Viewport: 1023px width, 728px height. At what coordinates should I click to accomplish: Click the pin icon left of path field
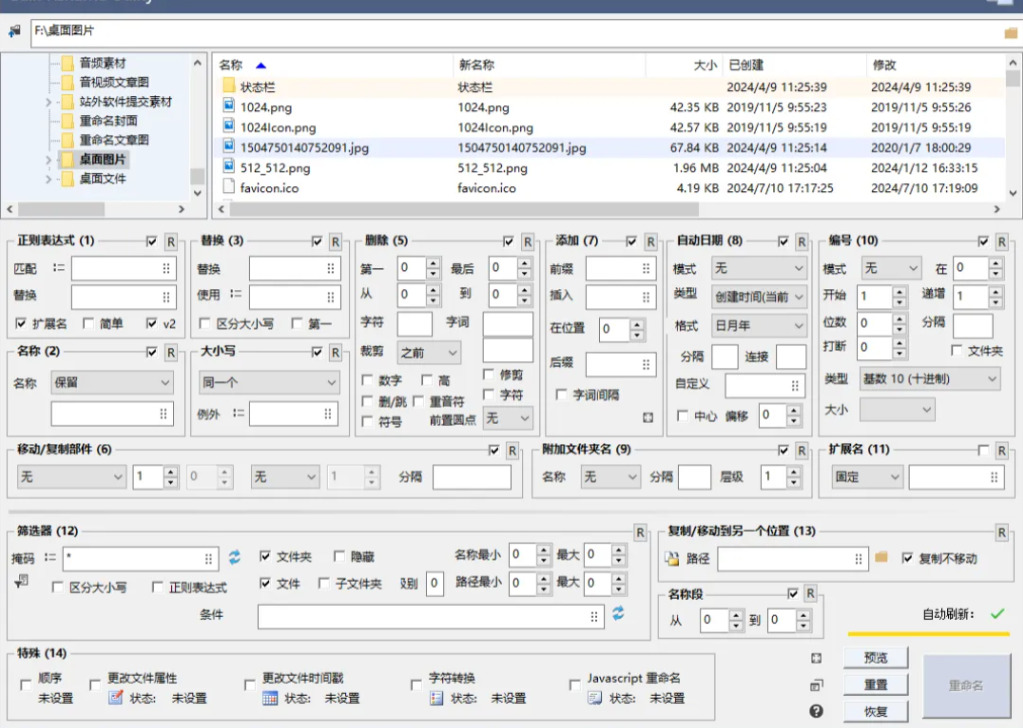coord(14,31)
